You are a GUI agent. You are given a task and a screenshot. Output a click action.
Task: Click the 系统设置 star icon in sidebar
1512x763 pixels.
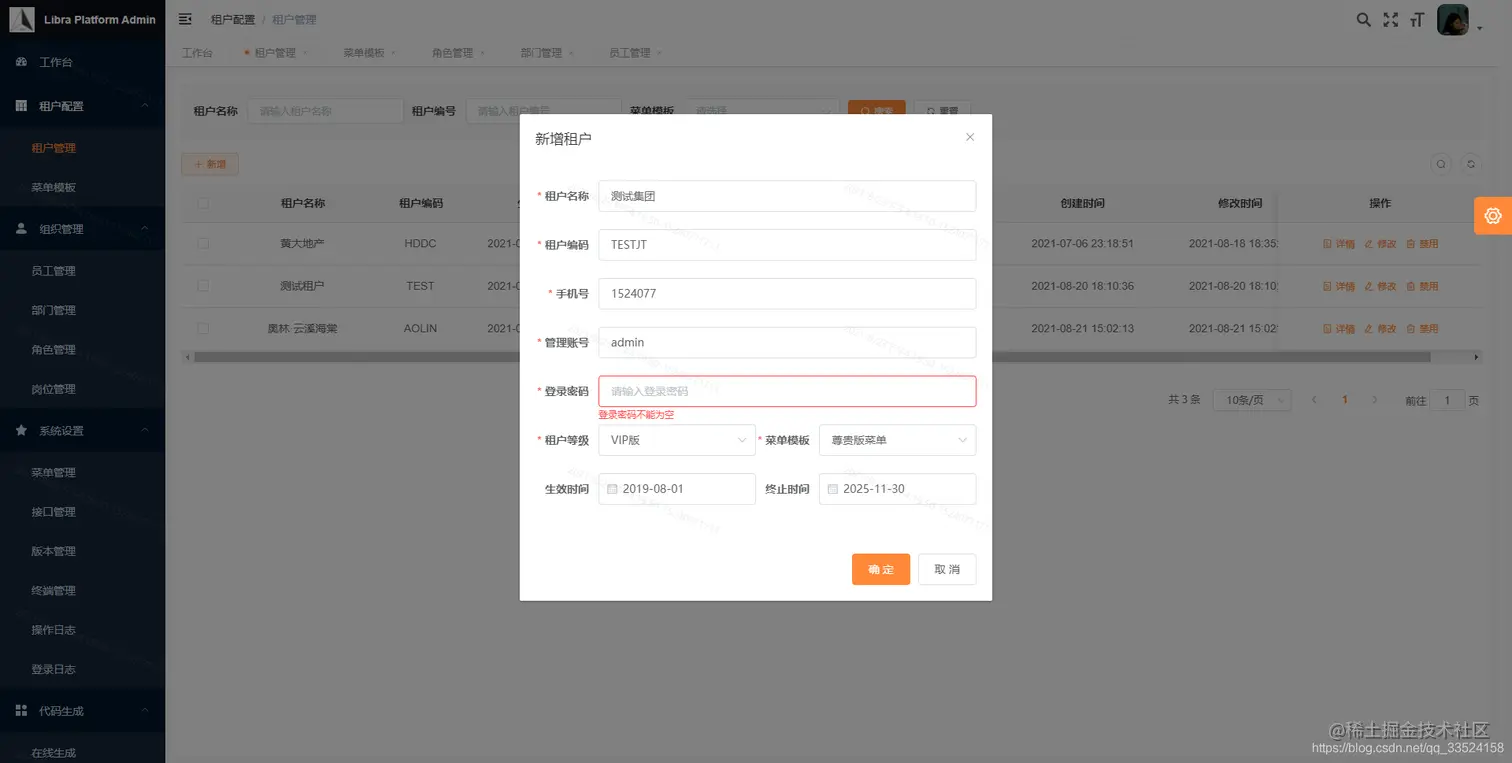pyautogui.click(x=21, y=430)
